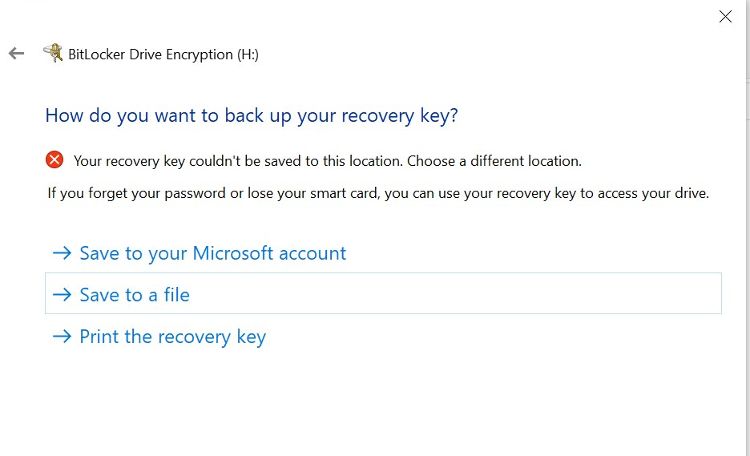Click arrow icon beside Save to your Microsoft account

61,254
